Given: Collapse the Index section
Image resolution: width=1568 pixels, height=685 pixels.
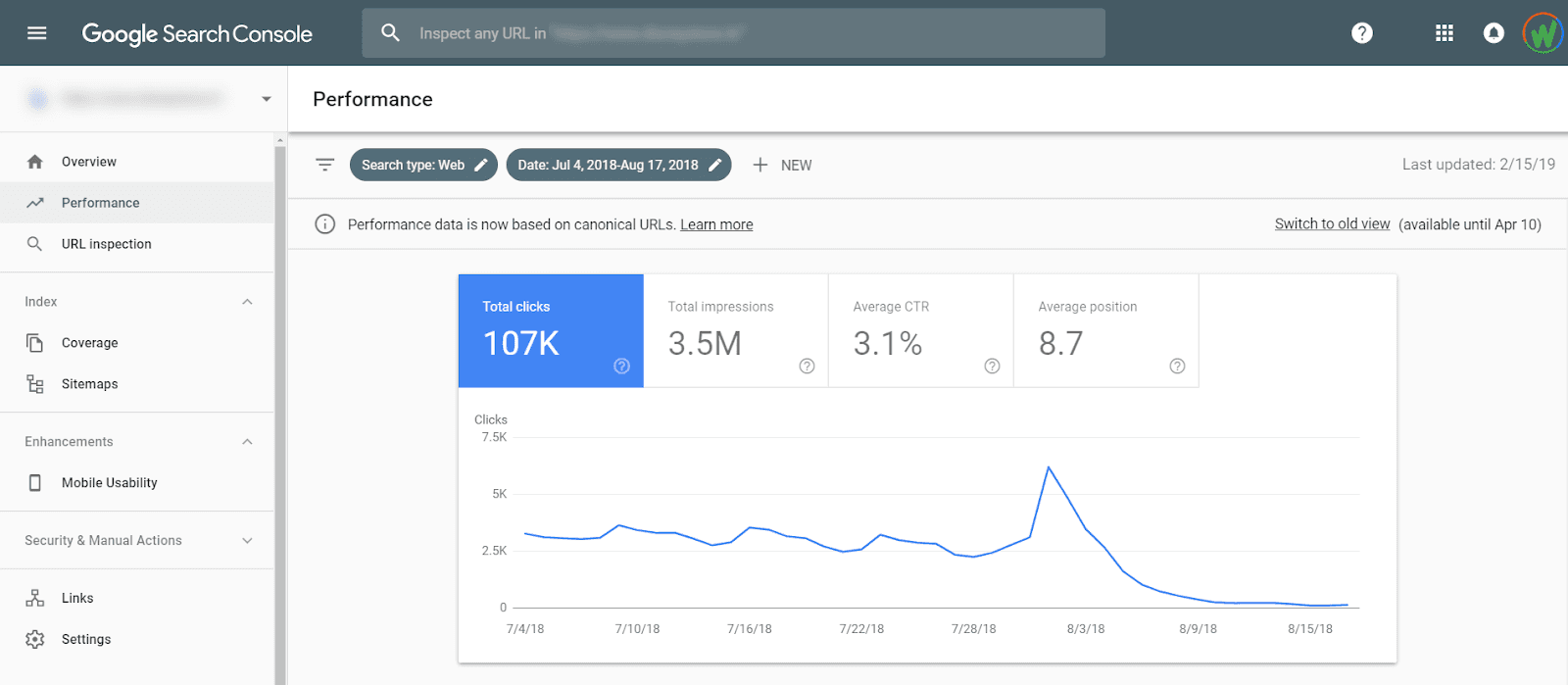Looking at the screenshot, I should [x=247, y=302].
